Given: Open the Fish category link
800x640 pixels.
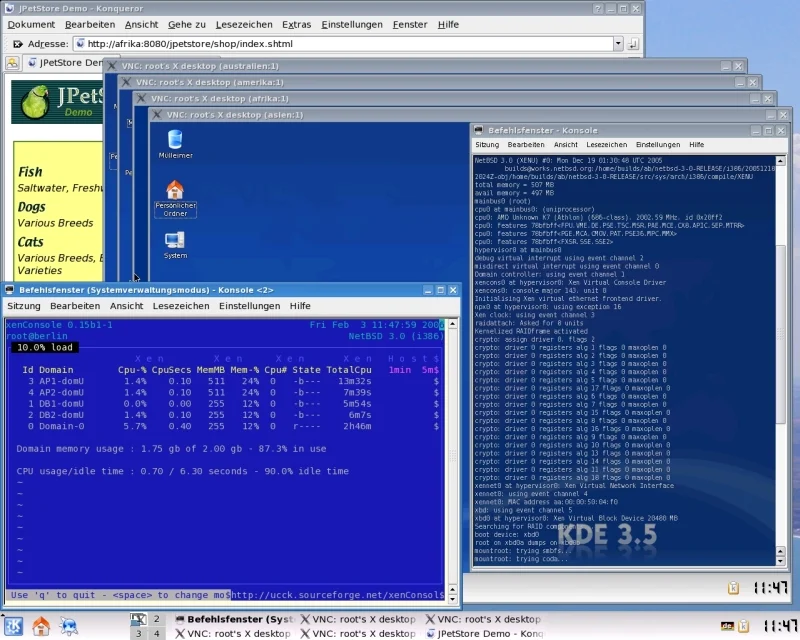Looking at the screenshot, I should (30, 172).
